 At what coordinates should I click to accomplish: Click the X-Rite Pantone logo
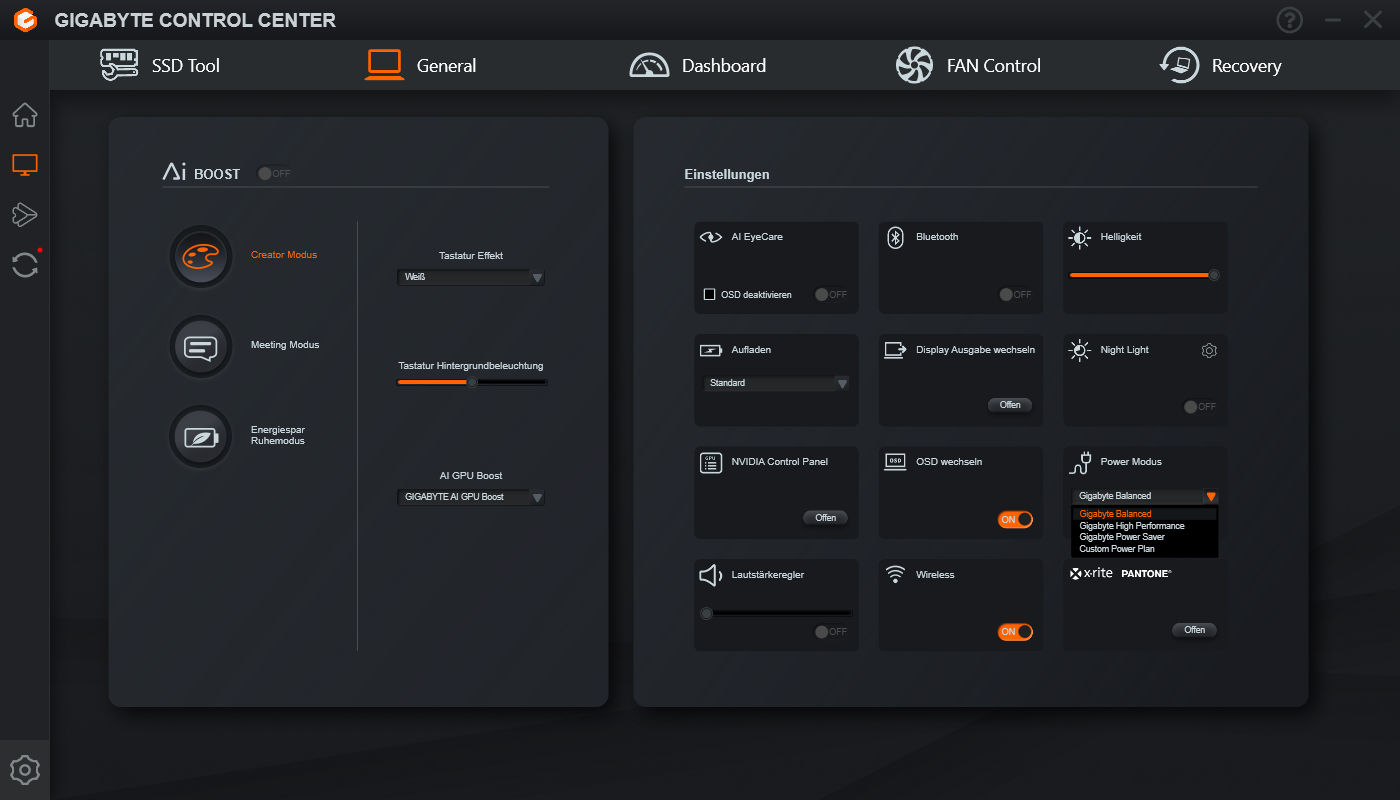pyautogui.click(x=1120, y=574)
